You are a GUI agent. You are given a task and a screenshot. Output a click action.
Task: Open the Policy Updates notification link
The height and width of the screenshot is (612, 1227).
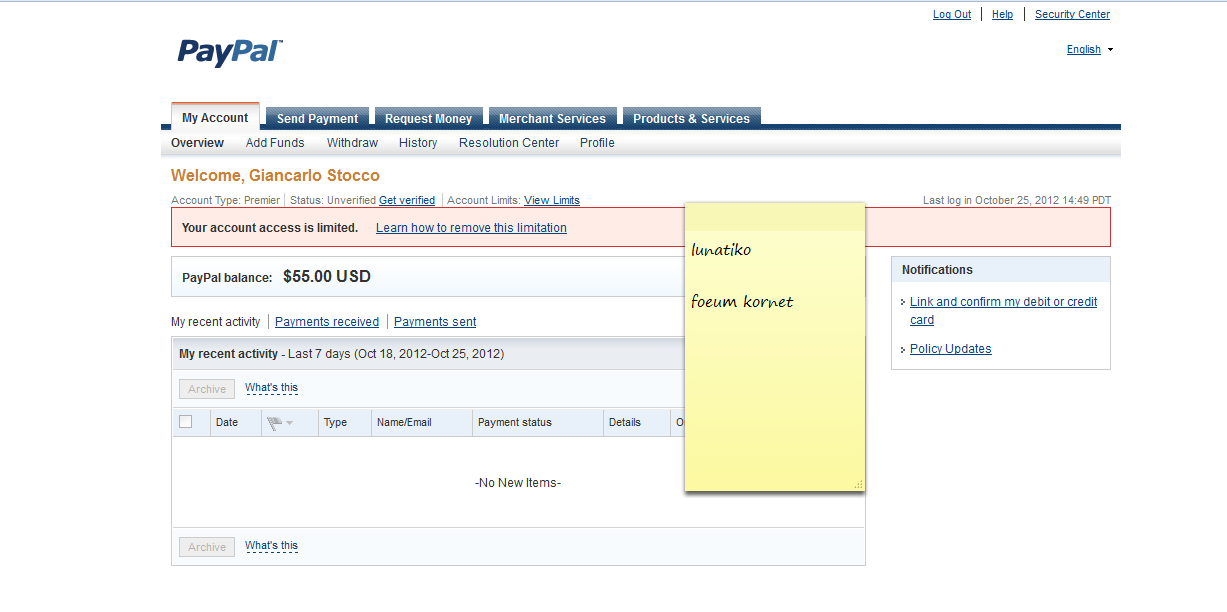click(951, 349)
